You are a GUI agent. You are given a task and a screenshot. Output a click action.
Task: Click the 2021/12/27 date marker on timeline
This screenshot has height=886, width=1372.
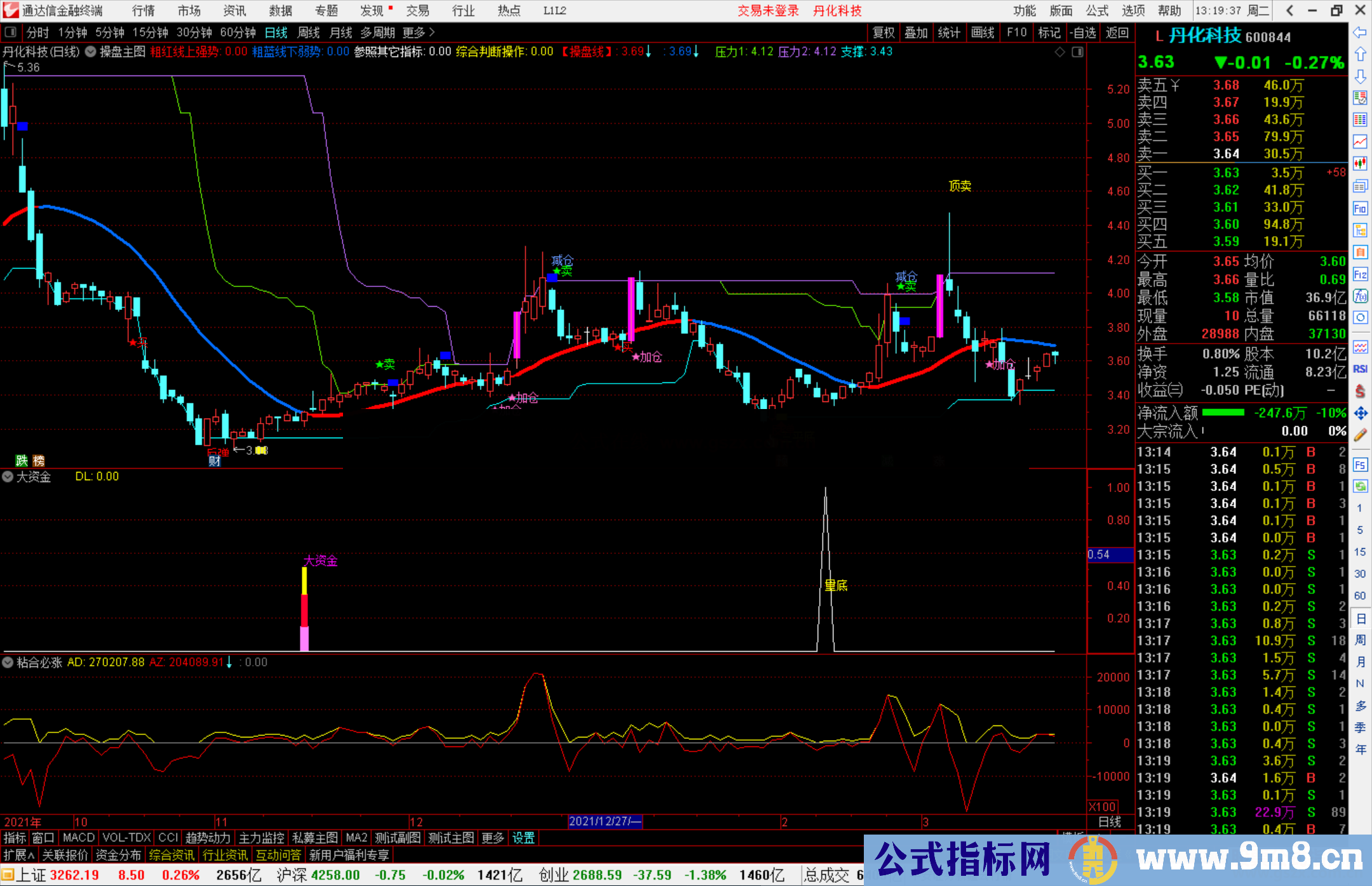click(605, 821)
